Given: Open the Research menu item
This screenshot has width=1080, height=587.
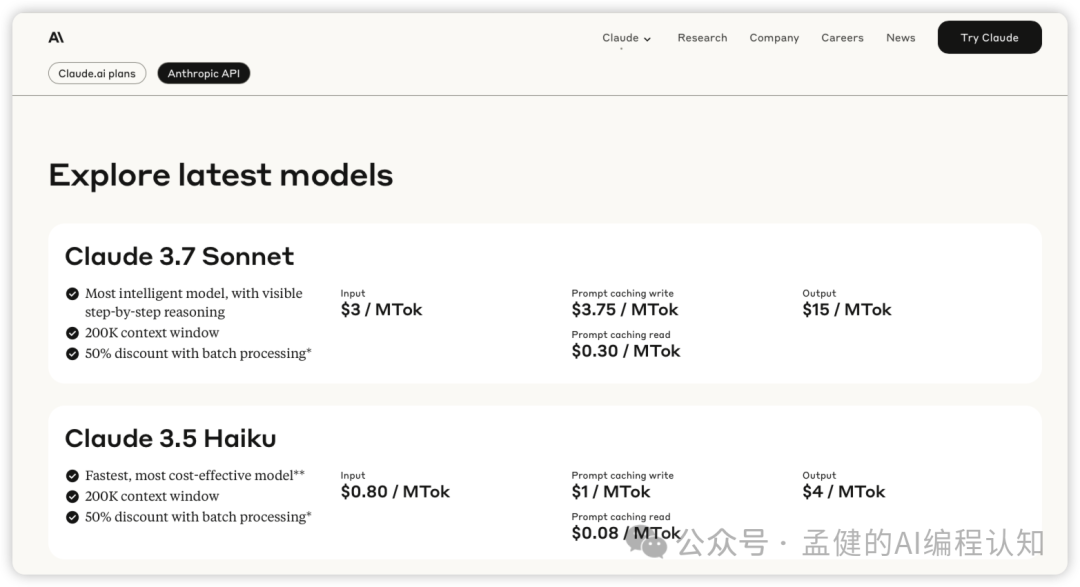Looking at the screenshot, I should [702, 38].
